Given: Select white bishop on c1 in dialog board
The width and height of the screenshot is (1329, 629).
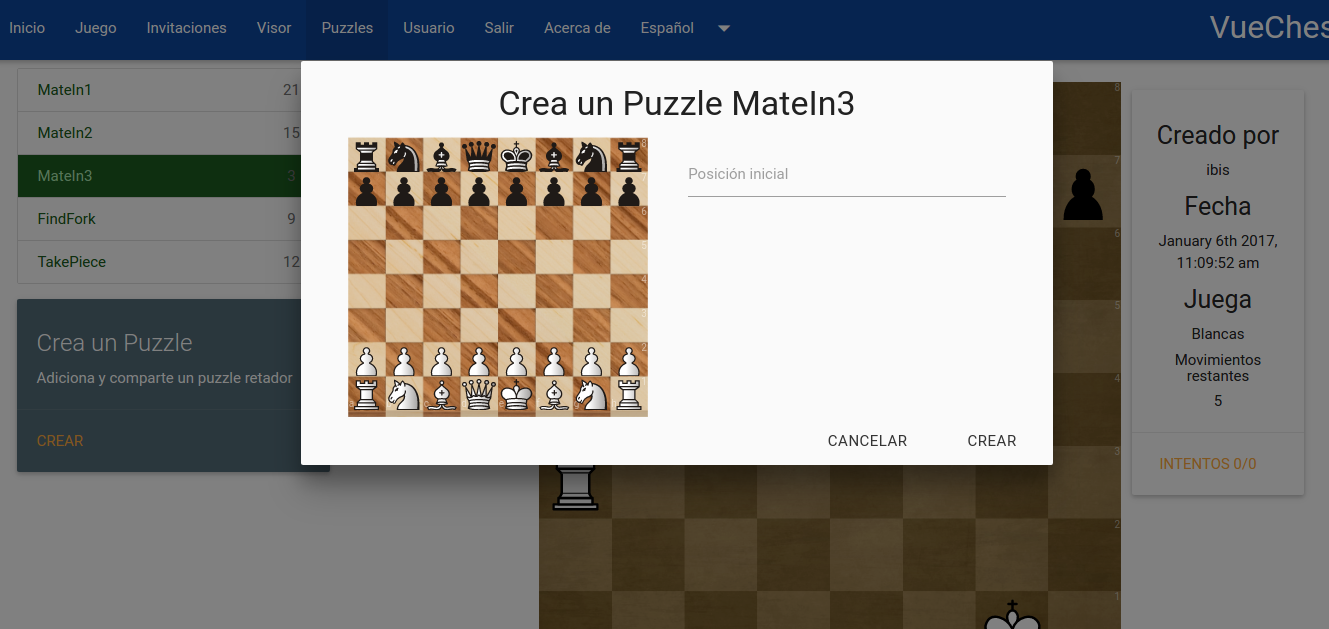Looking at the screenshot, I should click(x=442, y=395).
